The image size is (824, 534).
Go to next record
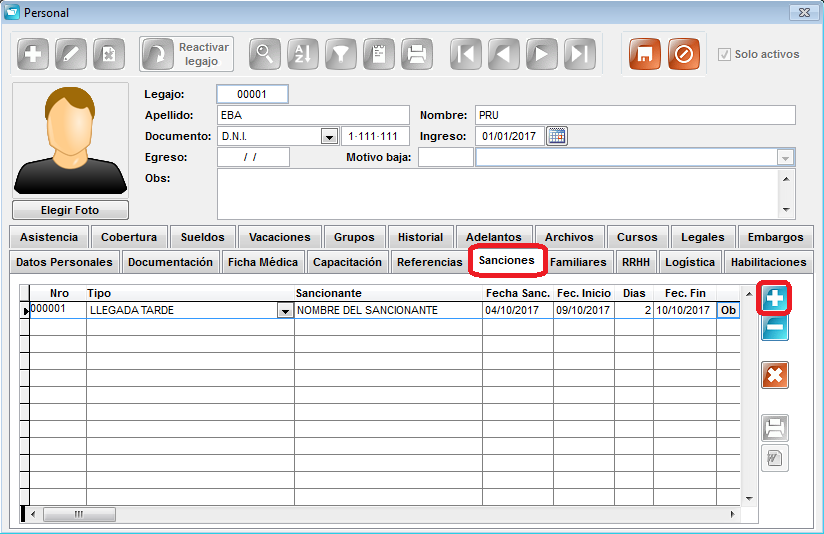click(x=541, y=54)
